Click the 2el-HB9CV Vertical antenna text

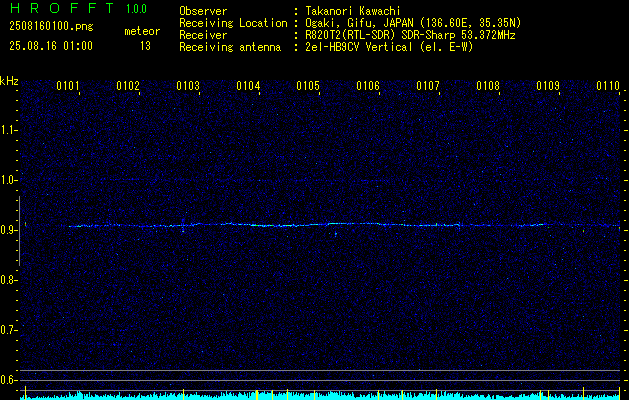(x=389, y=47)
